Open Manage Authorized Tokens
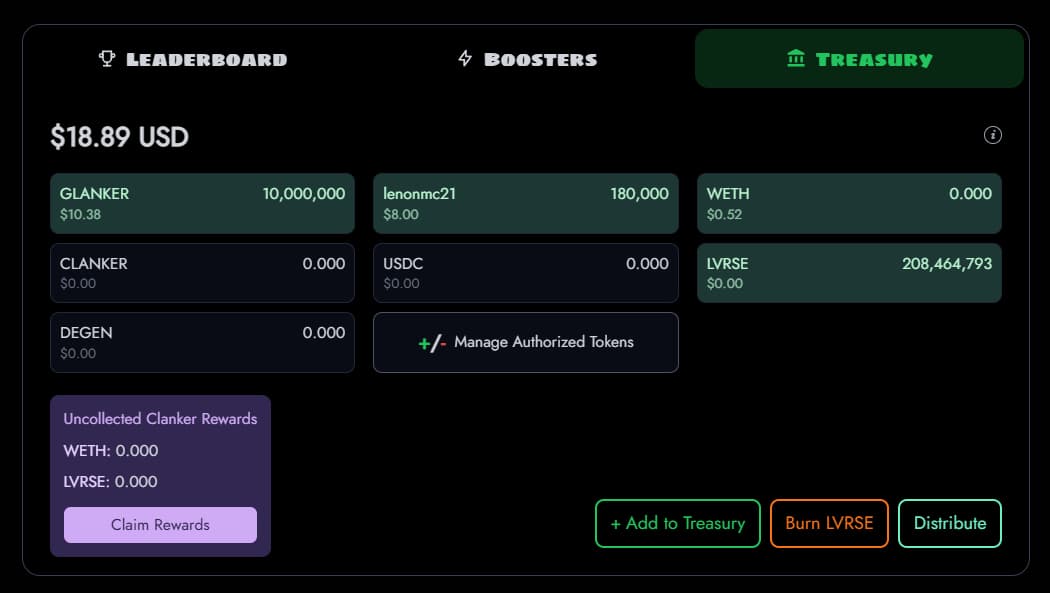 [x=526, y=343]
